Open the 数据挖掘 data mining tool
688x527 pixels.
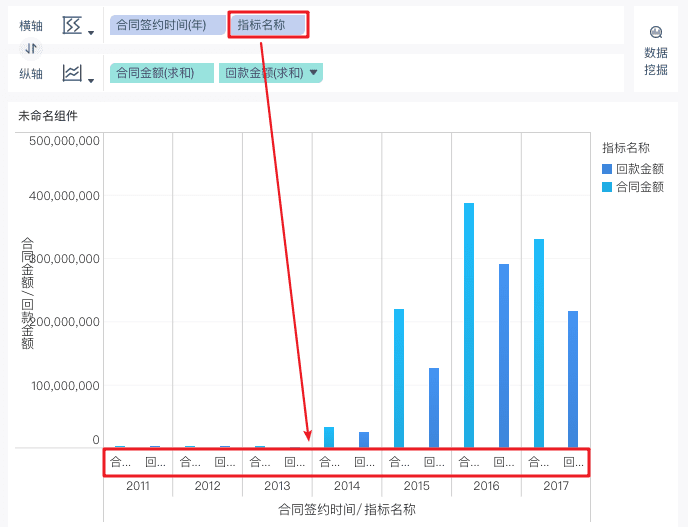[x=656, y=50]
